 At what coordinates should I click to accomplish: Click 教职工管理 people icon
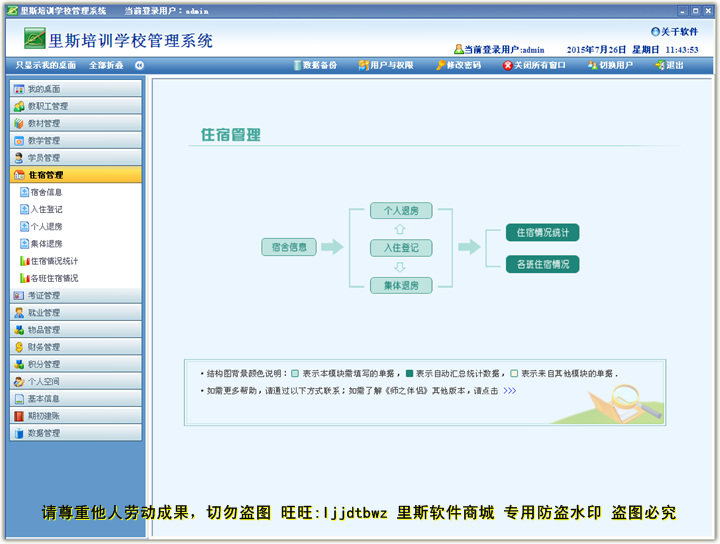click(x=19, y=107)
